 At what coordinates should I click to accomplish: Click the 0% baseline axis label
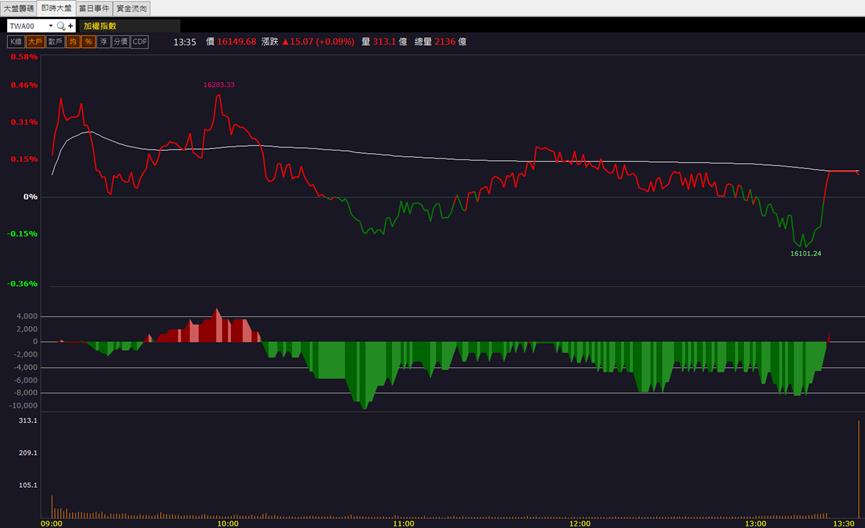tap(30, 196)
